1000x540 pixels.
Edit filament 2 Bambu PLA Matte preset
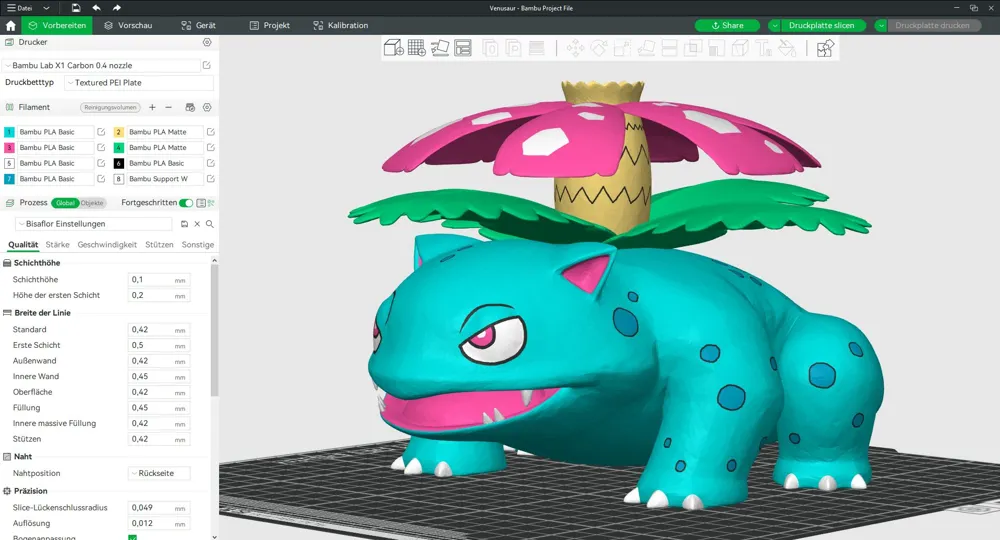[x=210, y=132]
